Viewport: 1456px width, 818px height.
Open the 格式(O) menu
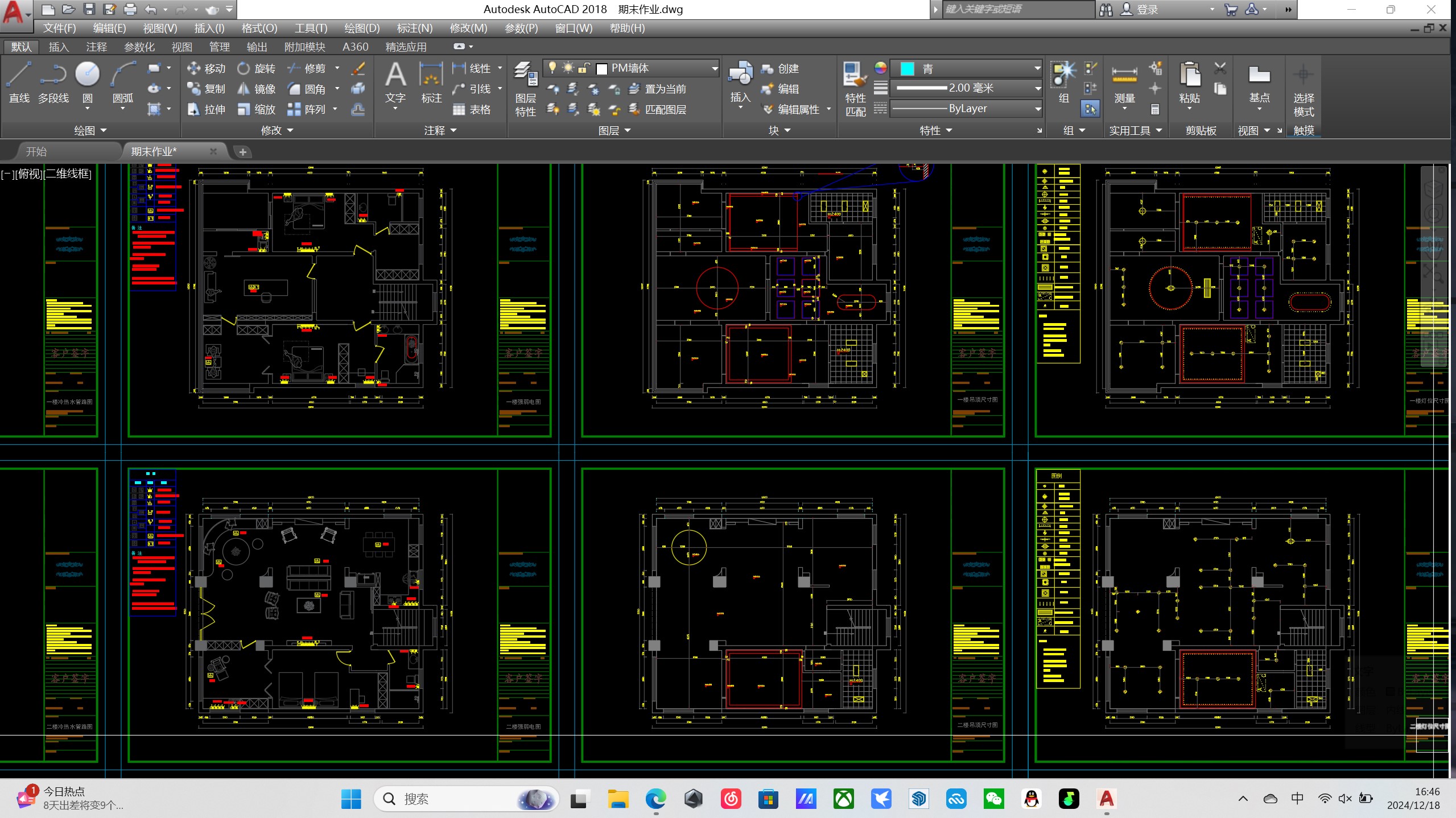coord(259,28)
